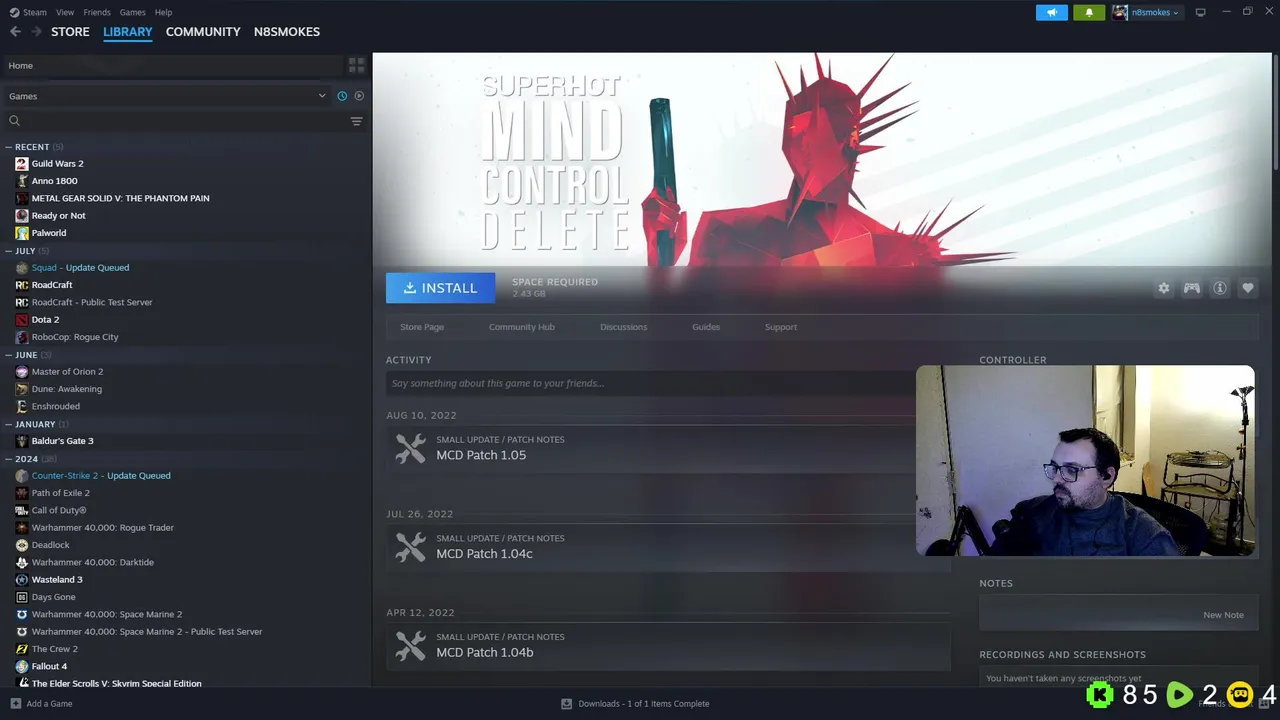1280x720 pixels.
Task: Select Anno 1800 in library list
Action: point(54,181)
